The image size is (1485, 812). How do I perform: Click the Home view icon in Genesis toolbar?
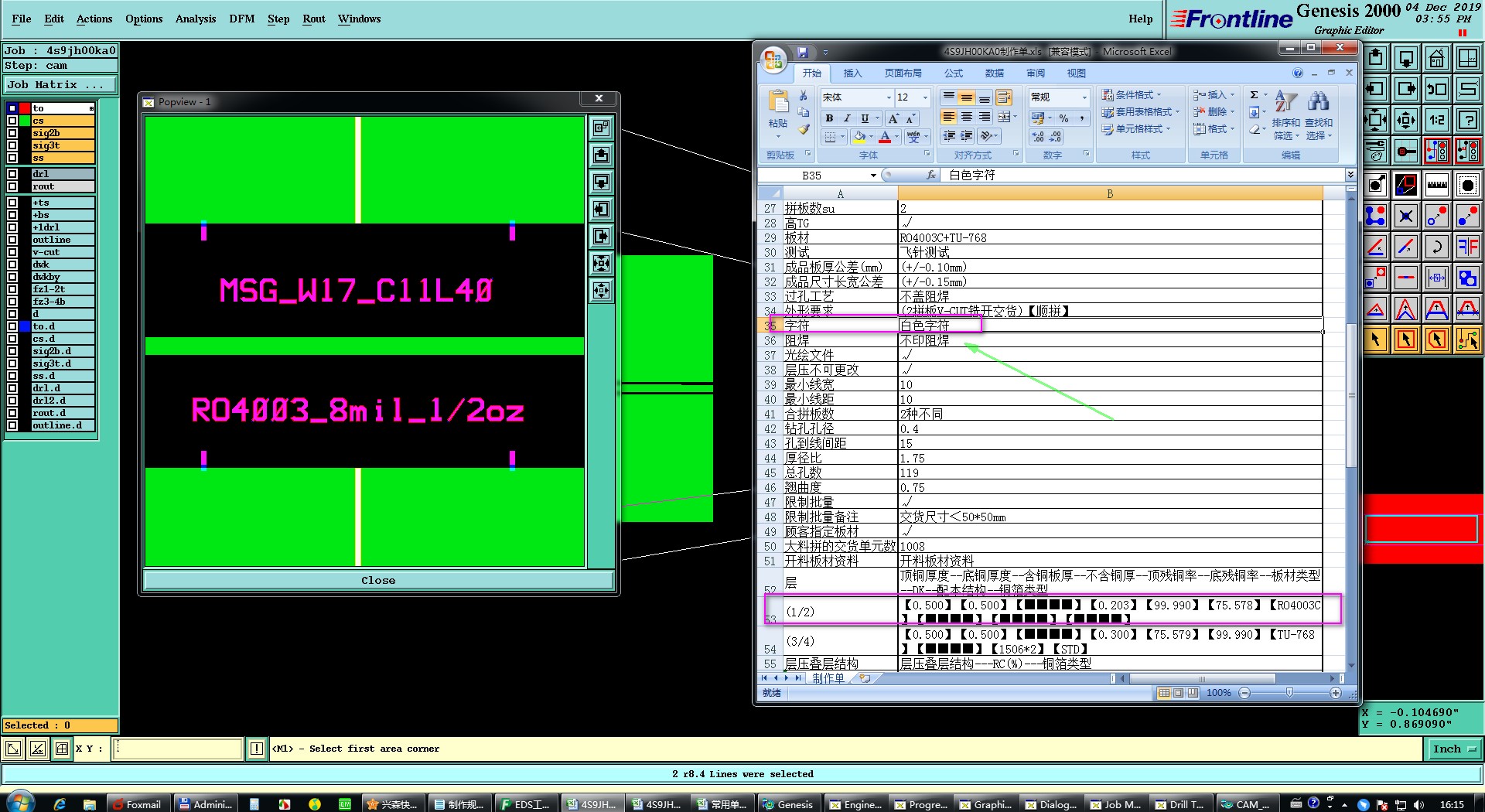(x=1436, y=58)
